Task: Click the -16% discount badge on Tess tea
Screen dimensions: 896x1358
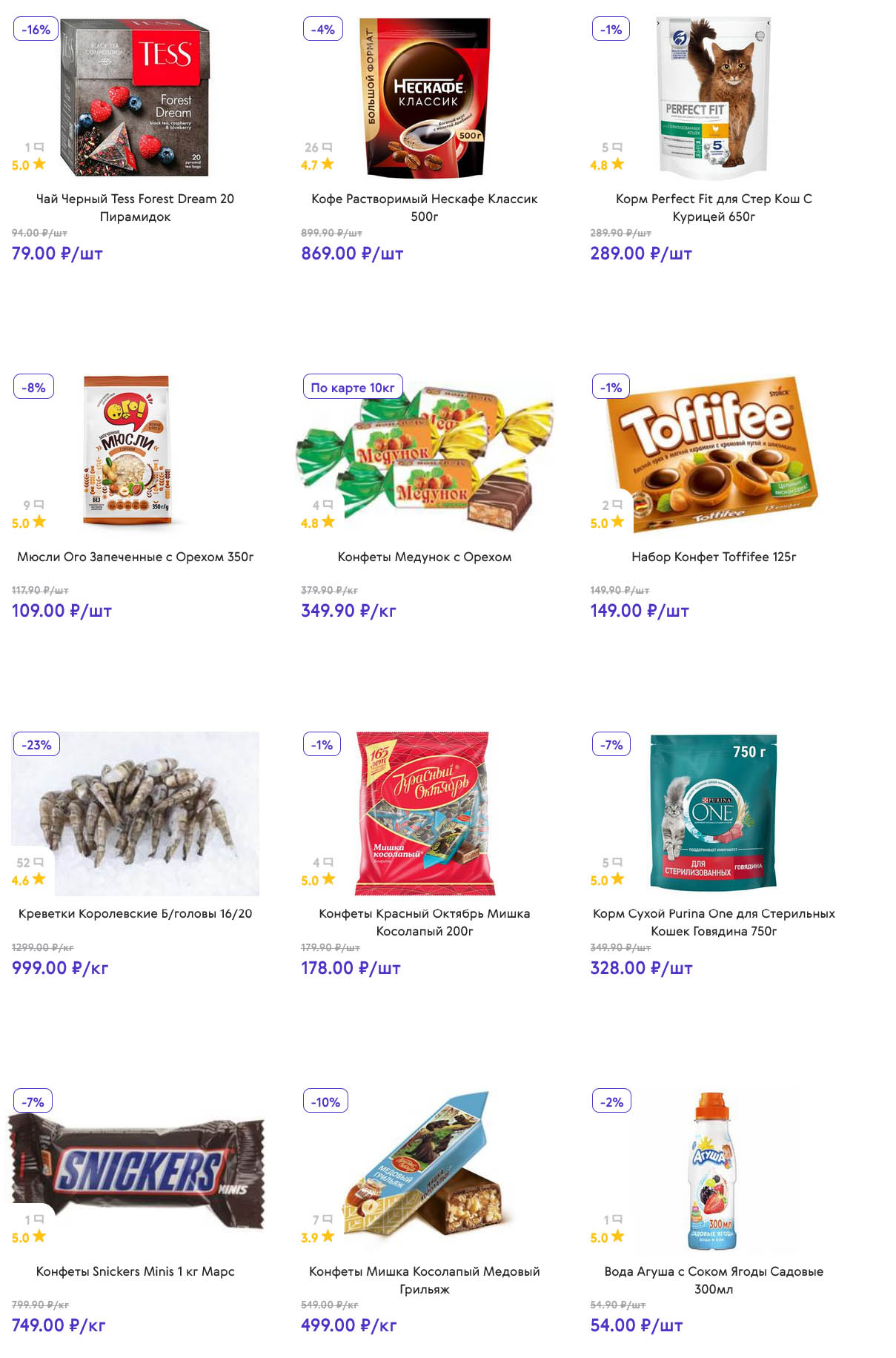Action: click(x=36, y=30)
